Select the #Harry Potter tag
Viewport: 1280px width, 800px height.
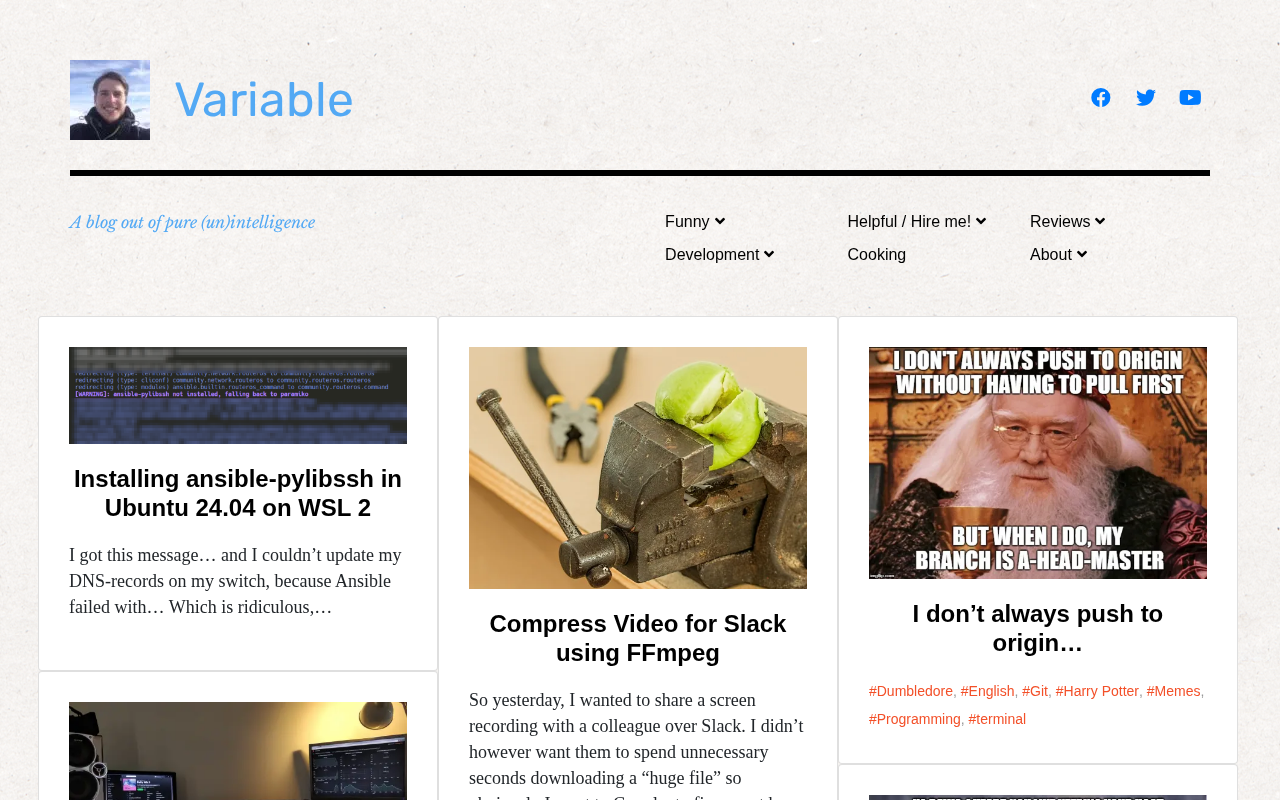pyautogui.click(x=1097, y=691)
